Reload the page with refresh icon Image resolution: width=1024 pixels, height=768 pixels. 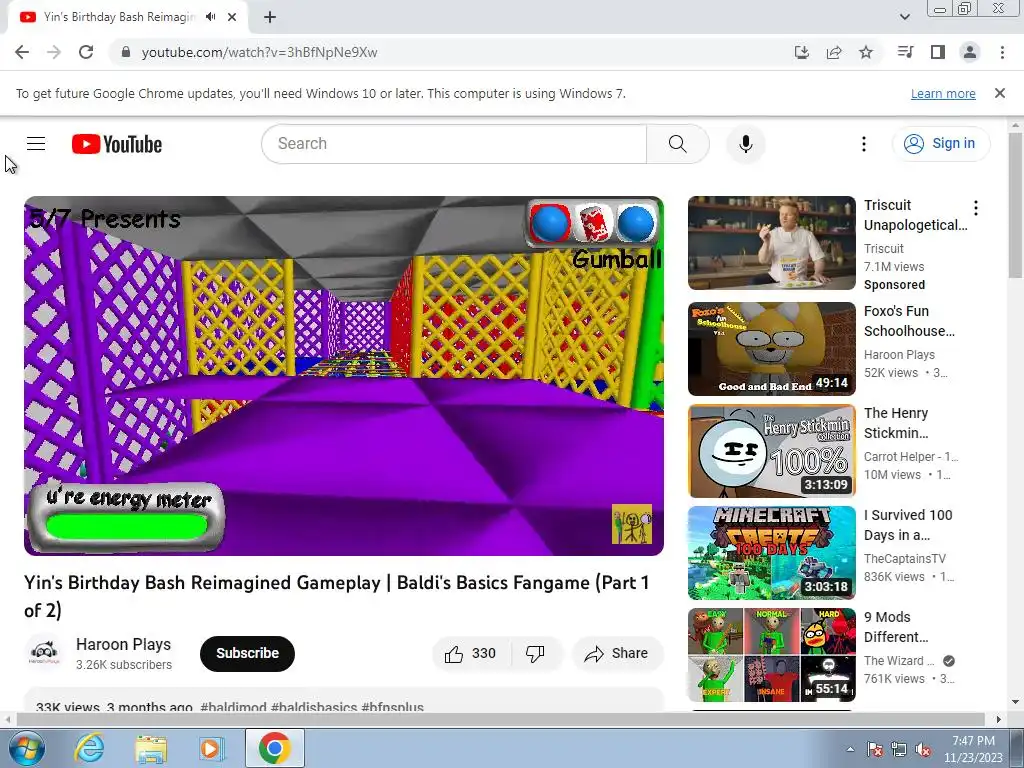tap(86, 52)
